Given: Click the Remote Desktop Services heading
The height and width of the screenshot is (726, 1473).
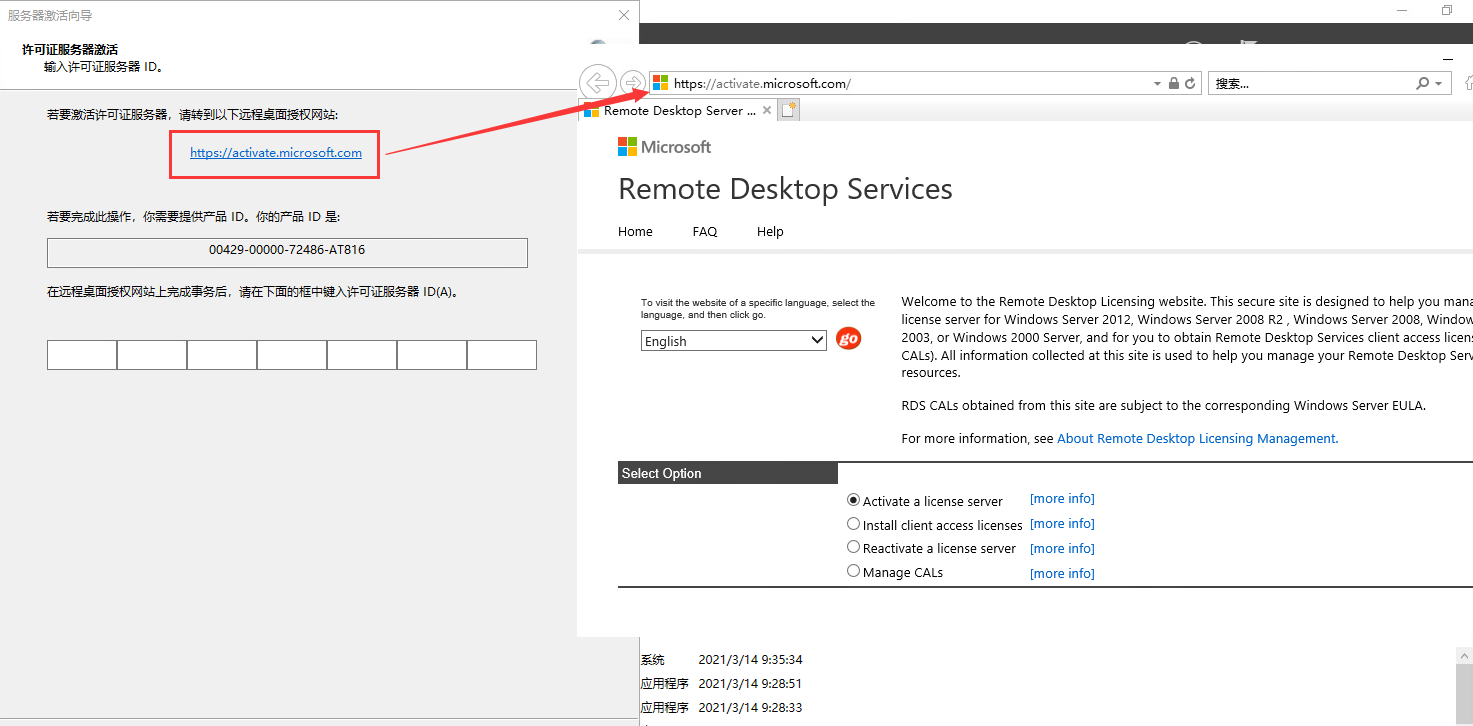Looking at the screenshot, I should (785, 189).
